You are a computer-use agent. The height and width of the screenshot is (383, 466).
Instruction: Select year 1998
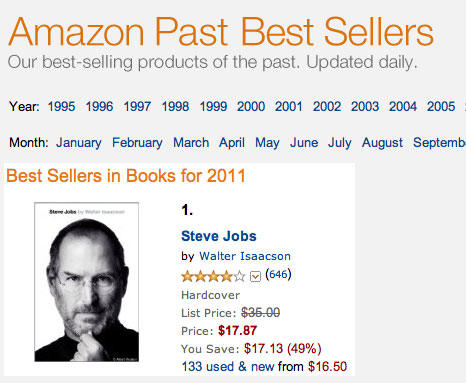click(175, 107)
